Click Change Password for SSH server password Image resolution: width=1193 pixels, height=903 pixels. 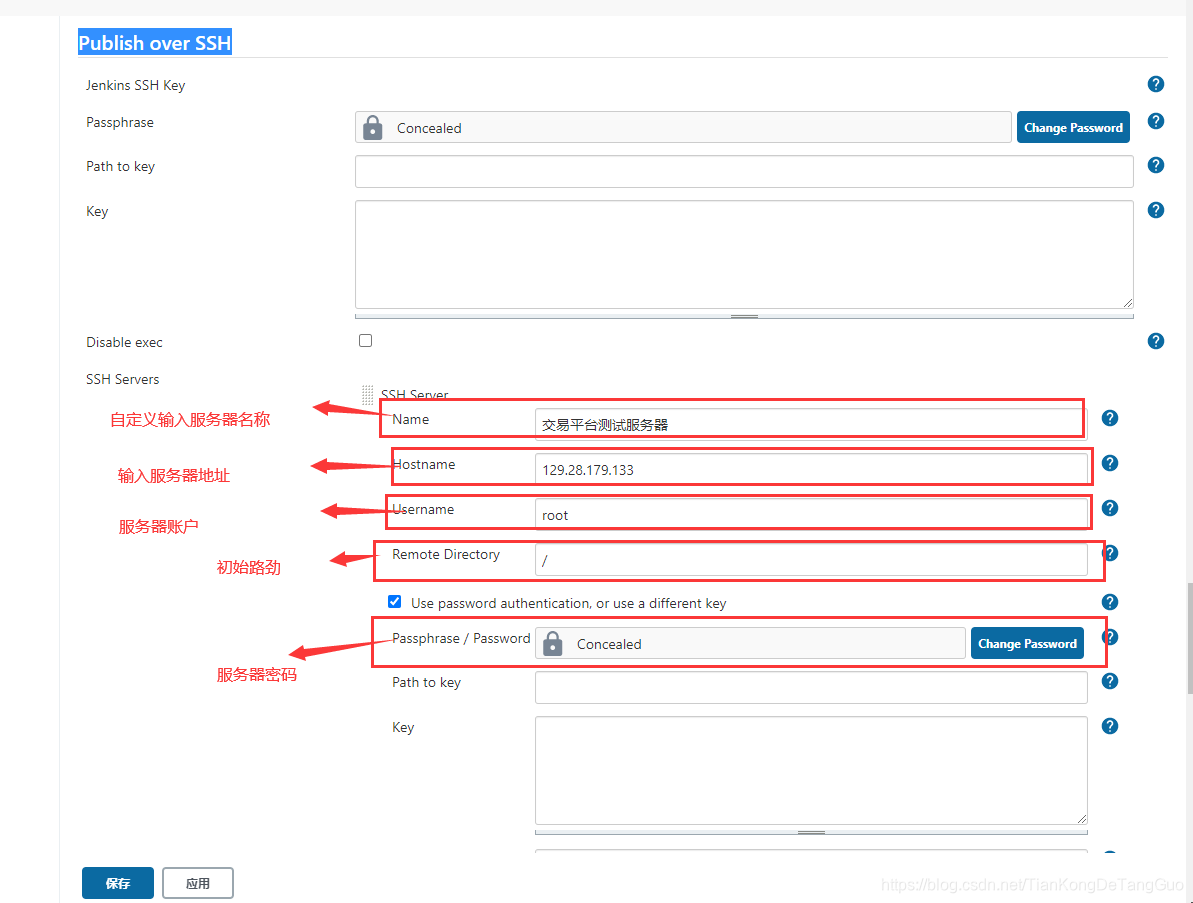tap(1027, 643)
